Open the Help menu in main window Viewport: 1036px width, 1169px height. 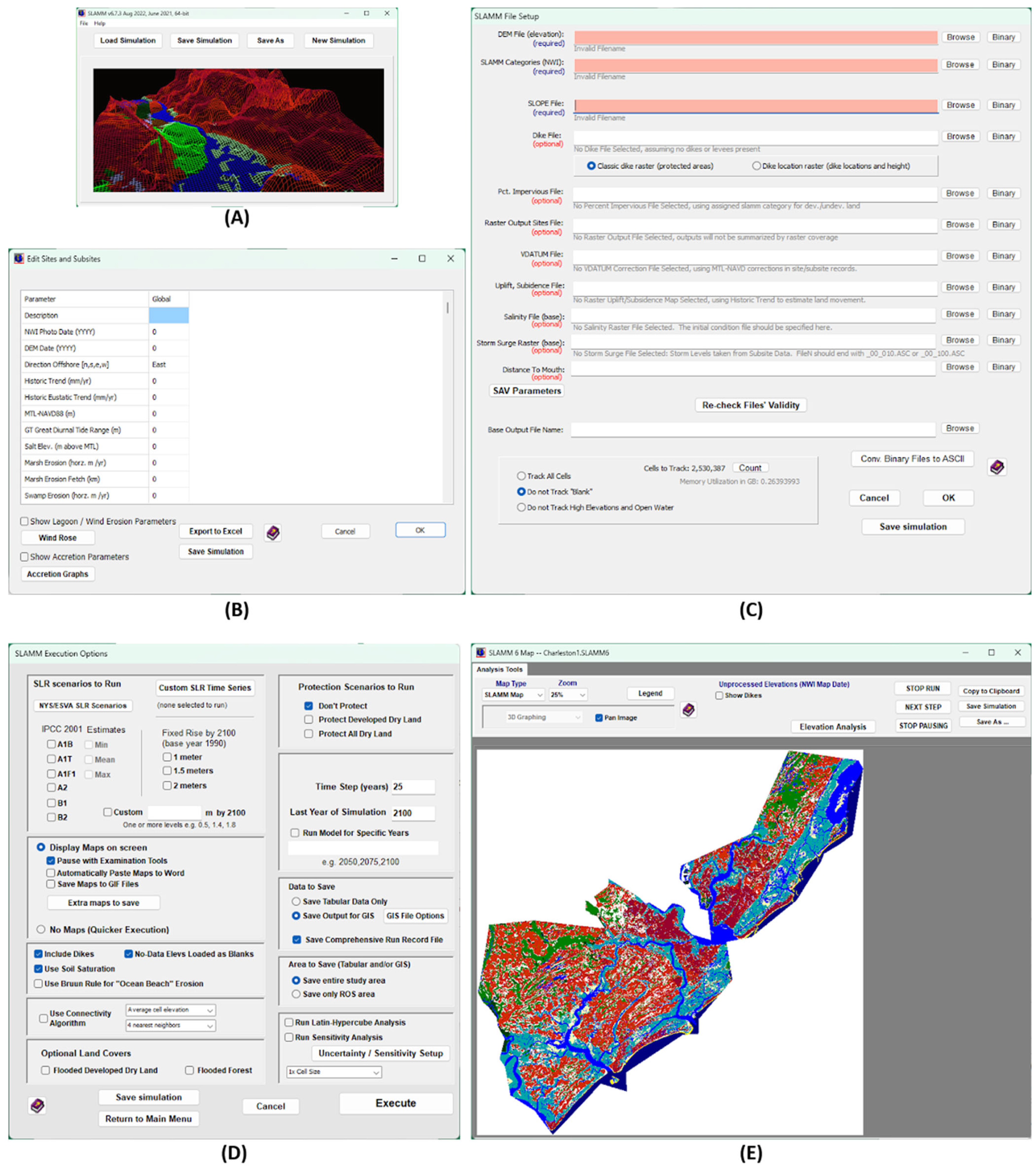[100, 24]
